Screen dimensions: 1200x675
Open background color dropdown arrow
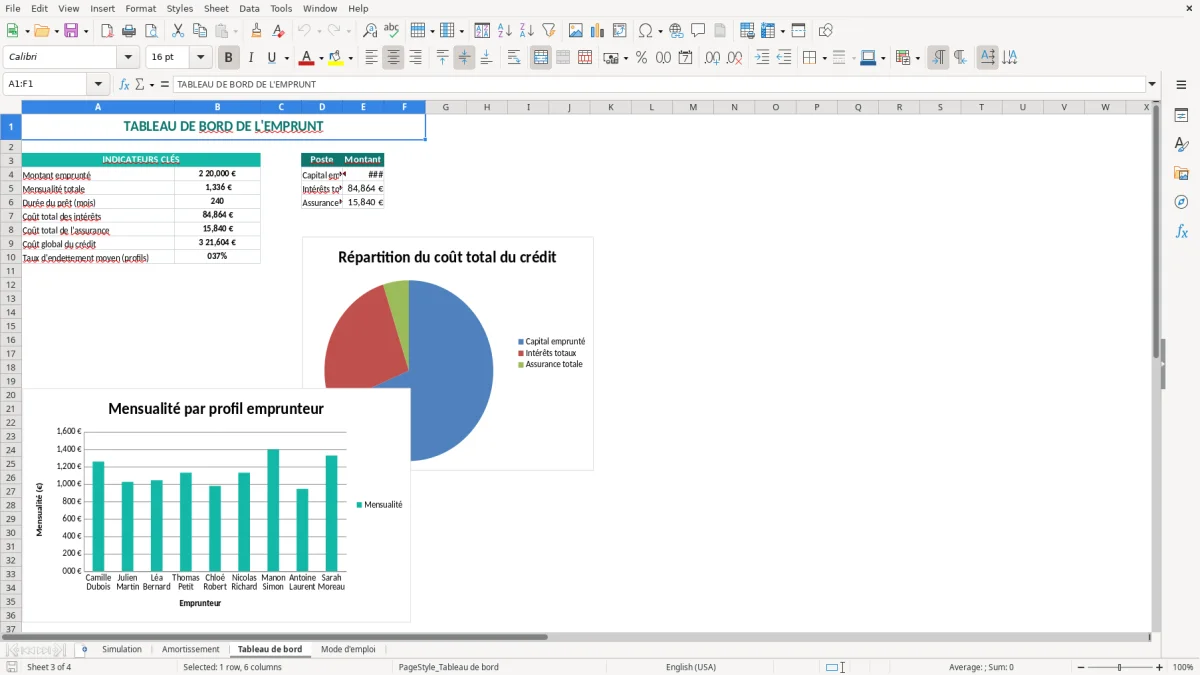pyautogui.click(x=350, y=58)
